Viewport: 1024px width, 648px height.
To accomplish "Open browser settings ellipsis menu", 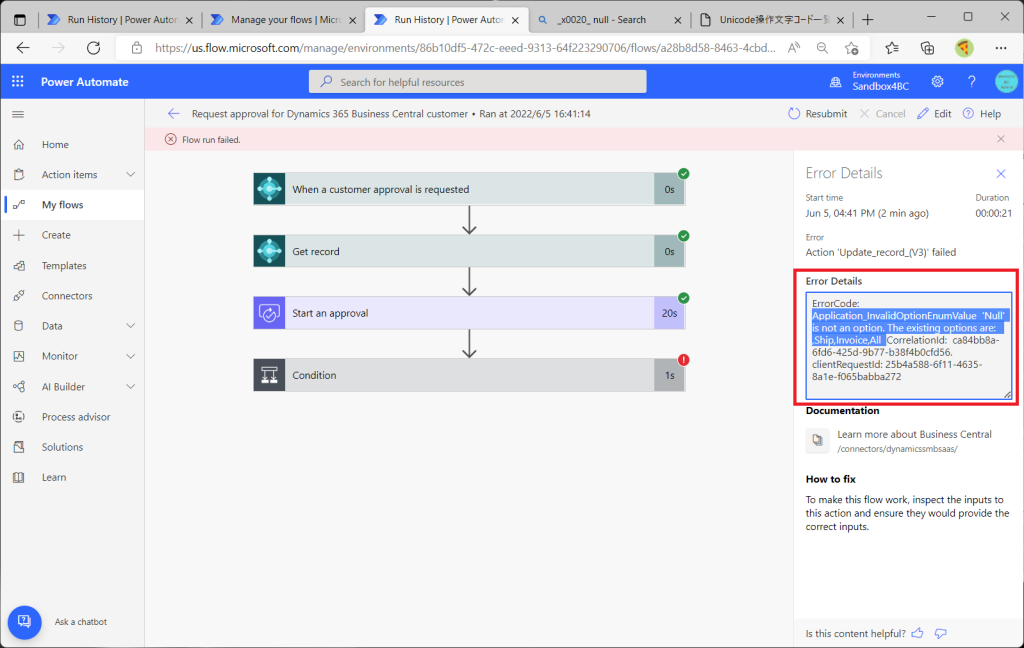I will pos(1001,48).
